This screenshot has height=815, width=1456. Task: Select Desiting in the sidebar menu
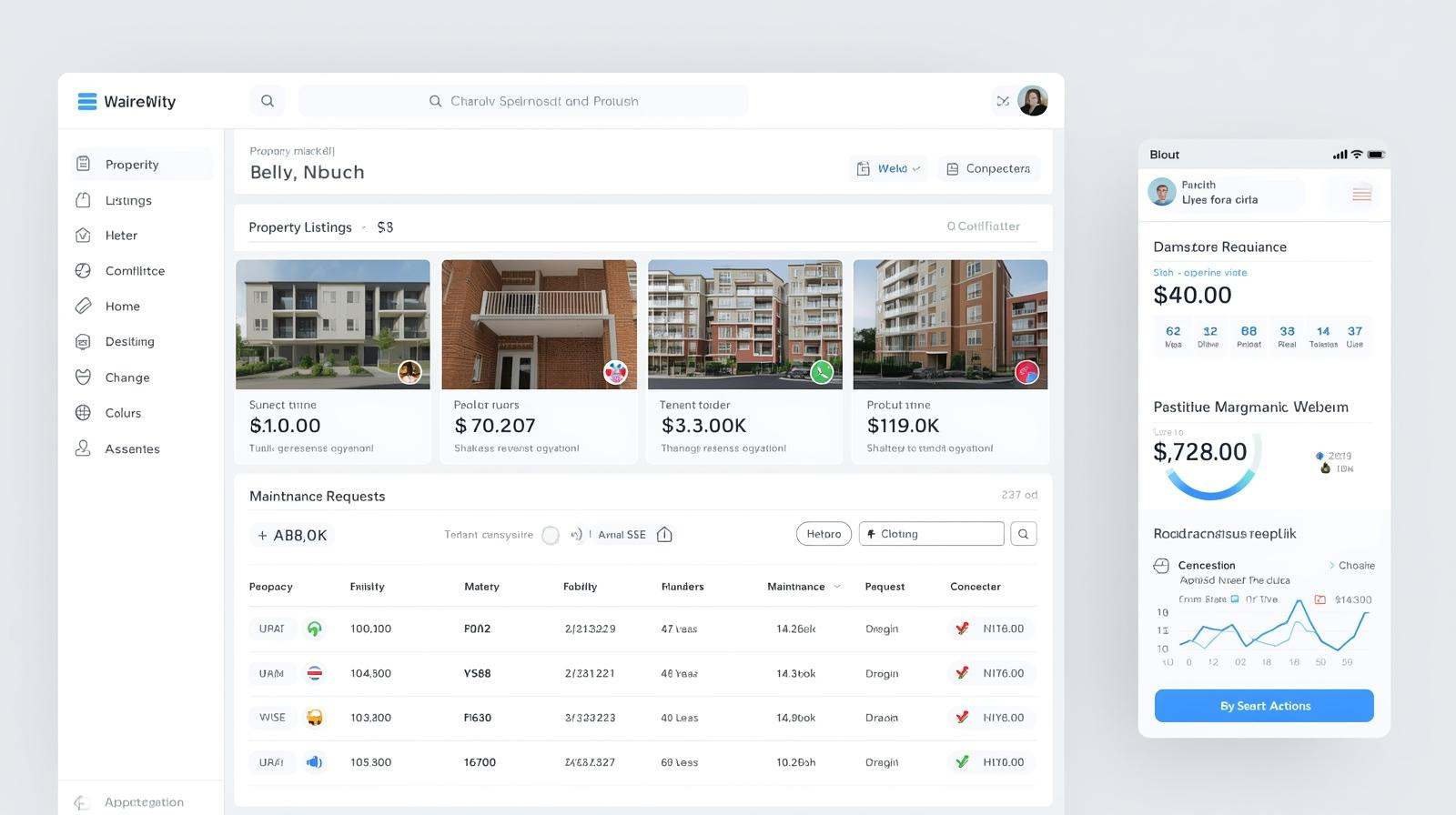pos(129,342)
